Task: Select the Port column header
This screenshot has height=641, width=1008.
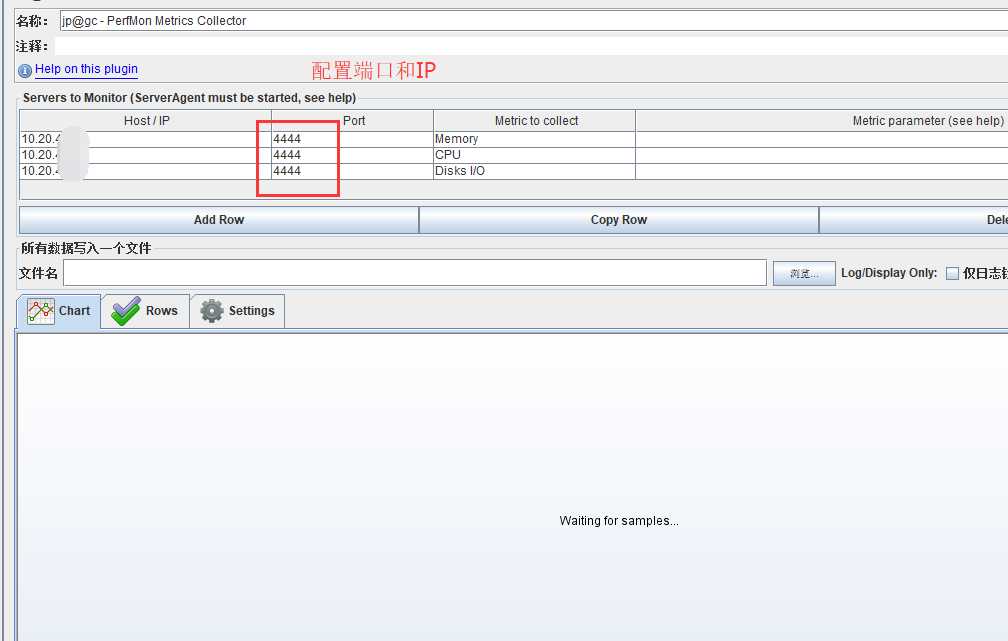Action: 353,120
